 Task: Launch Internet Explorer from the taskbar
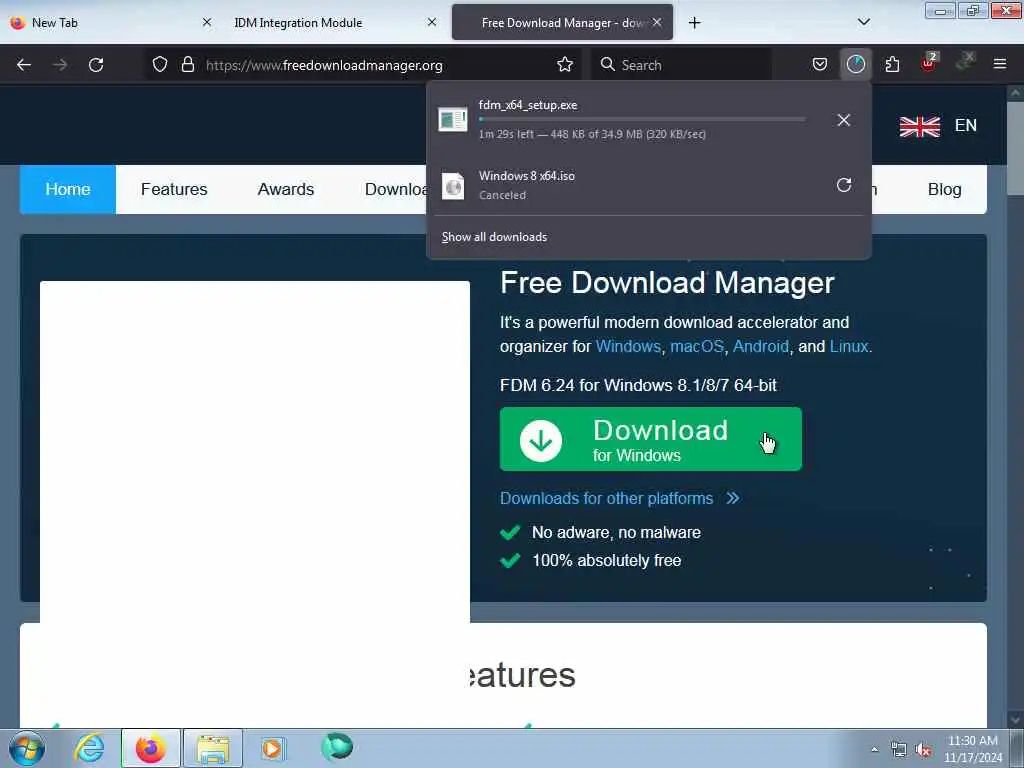(x=89, y=748)
